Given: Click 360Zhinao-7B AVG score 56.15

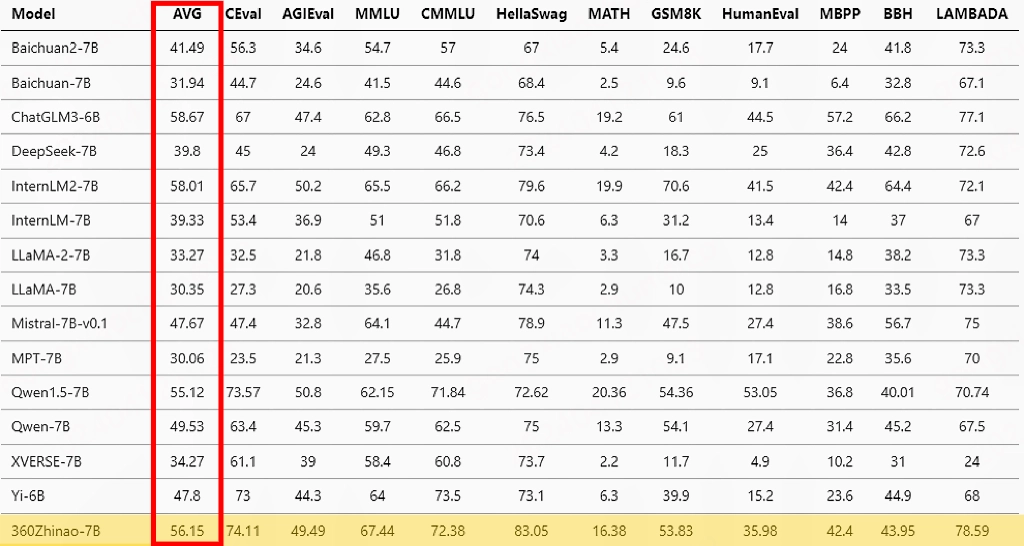Looking at the screenshot, I should click(187, 530).
